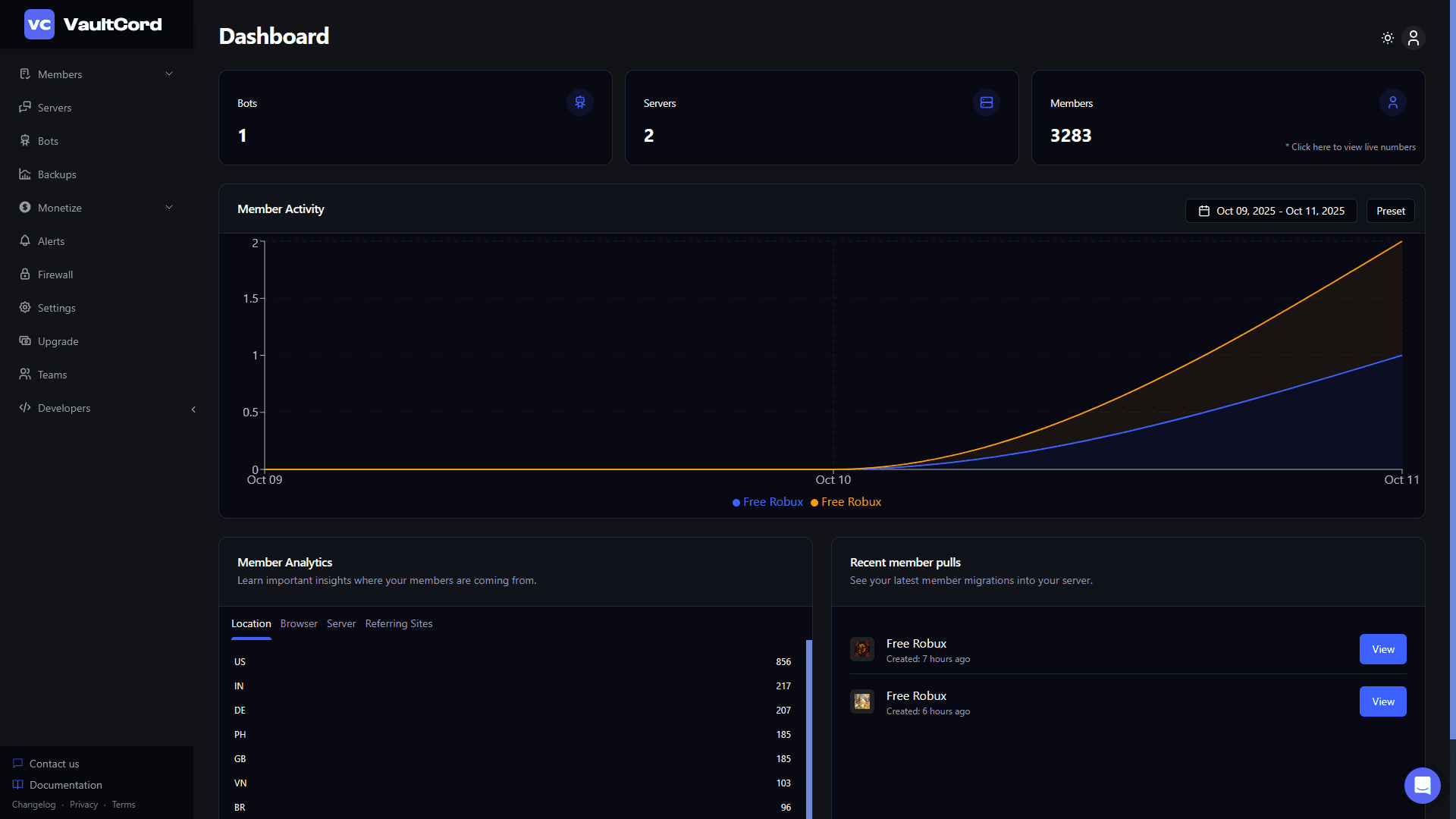Click the Oct 10 chart axis marker
1456x819 pixels.
833,479
